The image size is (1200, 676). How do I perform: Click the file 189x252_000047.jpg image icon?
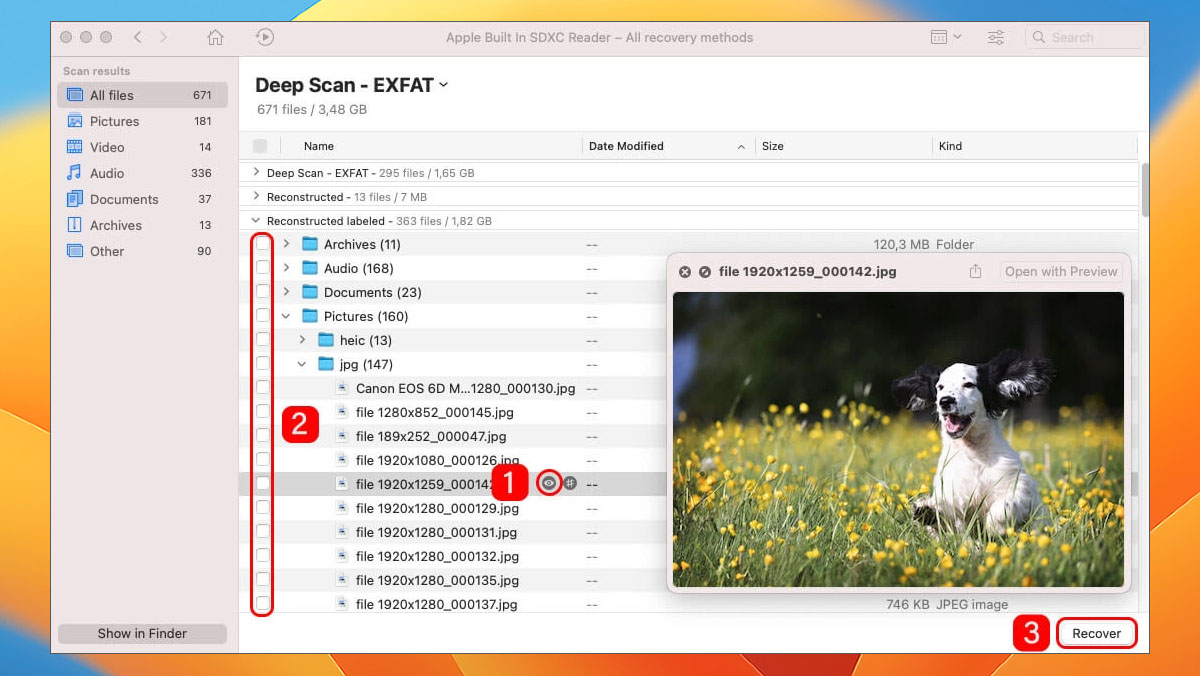click(342, 436)
